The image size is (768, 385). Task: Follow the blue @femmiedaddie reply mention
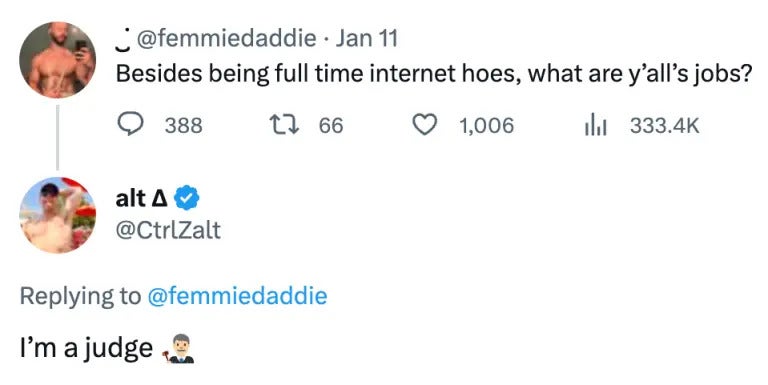[237, 296]
